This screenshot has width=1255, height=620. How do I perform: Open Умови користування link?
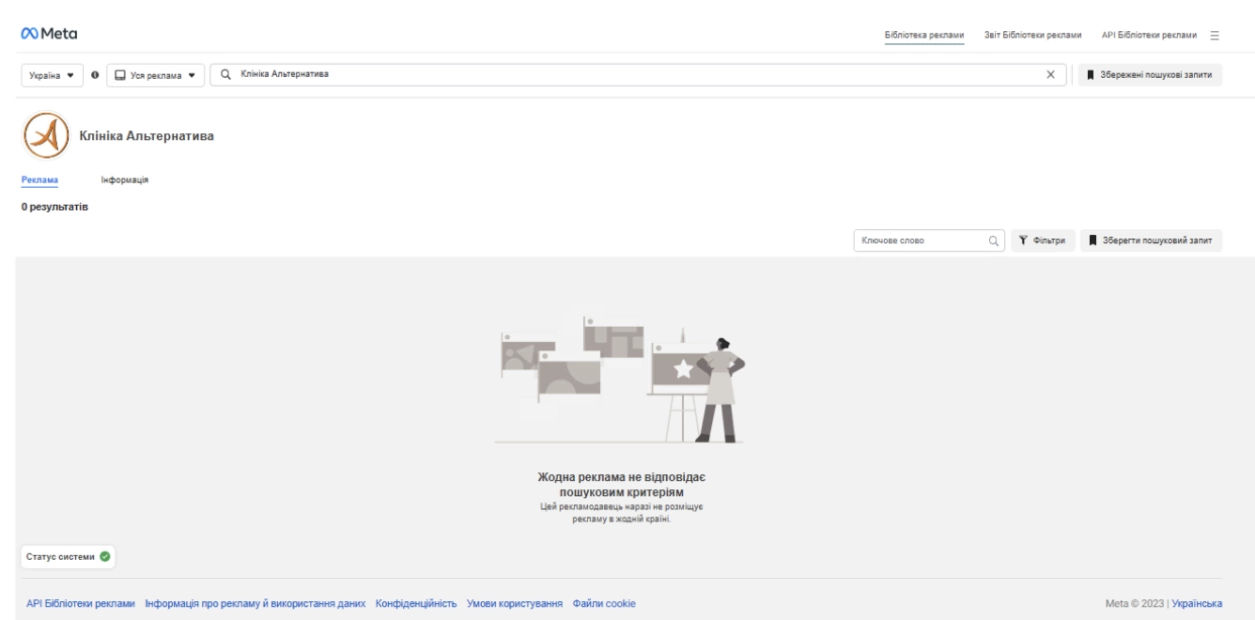[x=515, y=603]
